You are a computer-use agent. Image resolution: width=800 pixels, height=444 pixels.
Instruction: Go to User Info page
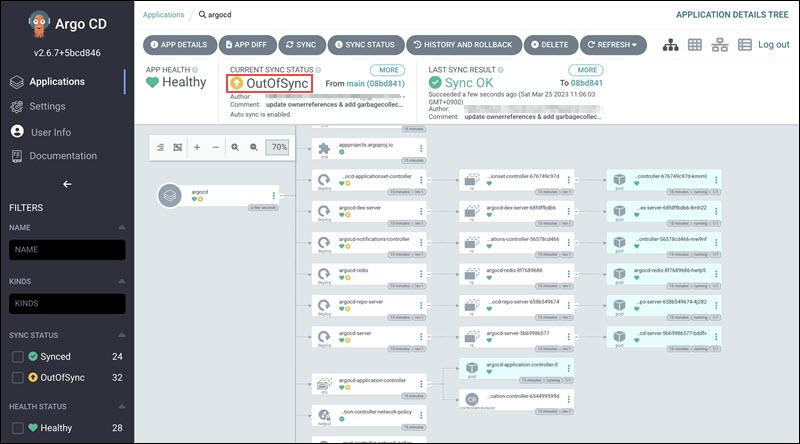[x=41, y=132]
